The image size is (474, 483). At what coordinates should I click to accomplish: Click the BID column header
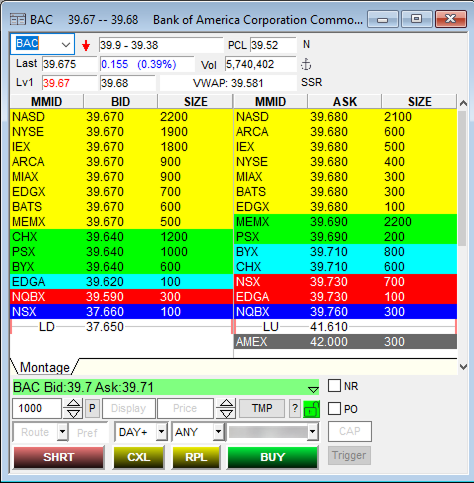click(120, 101)
